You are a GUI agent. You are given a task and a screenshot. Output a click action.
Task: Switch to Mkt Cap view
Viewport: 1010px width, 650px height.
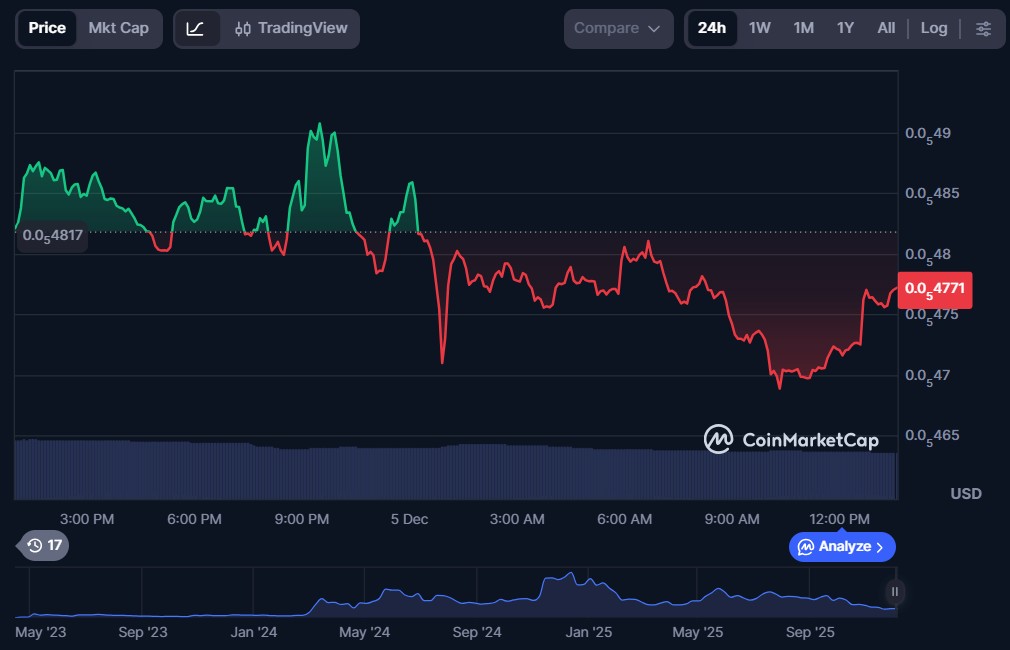[x=118, y=29]
